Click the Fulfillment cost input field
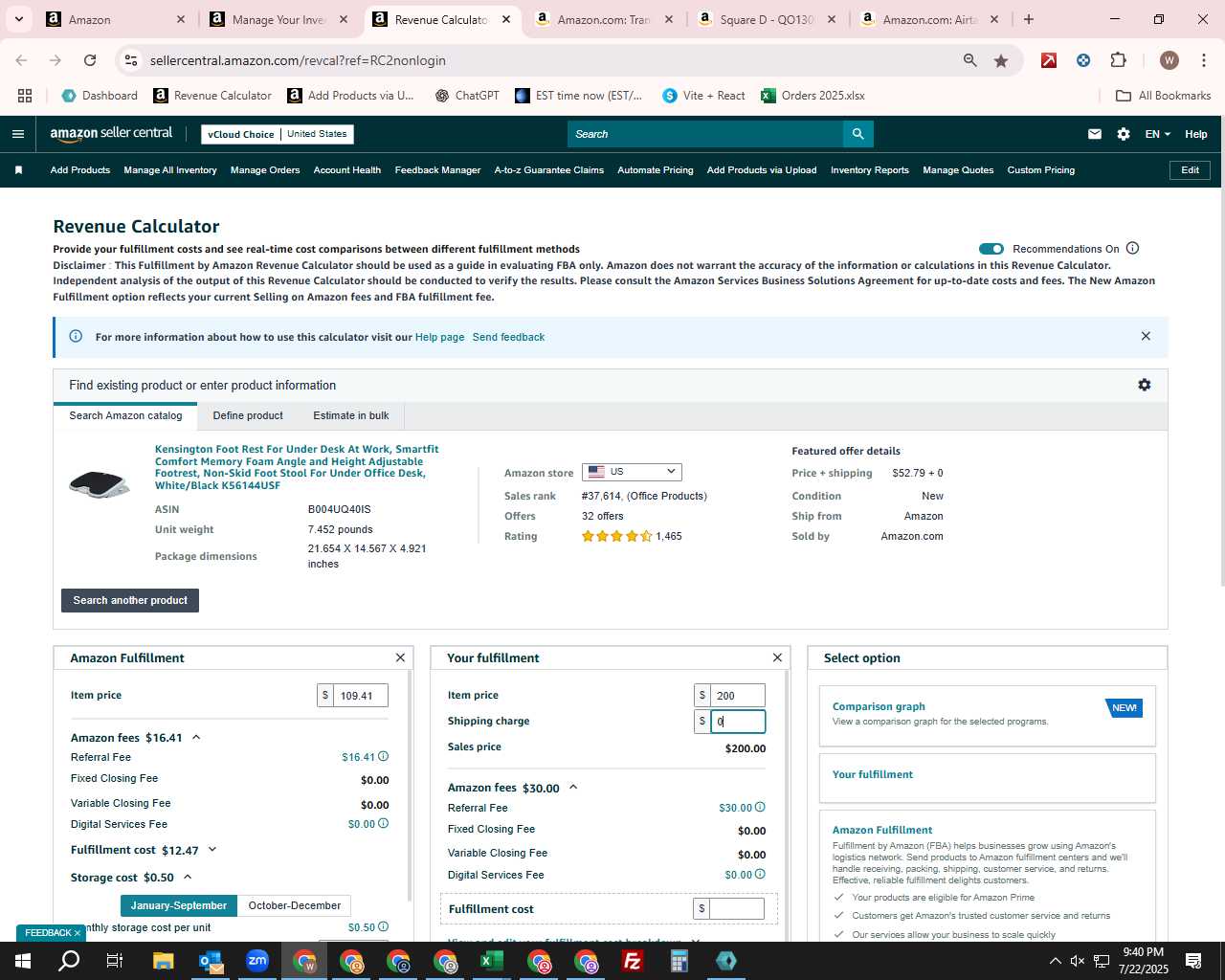This screenshot has height=980, width=1225. (x=737, y=908)
